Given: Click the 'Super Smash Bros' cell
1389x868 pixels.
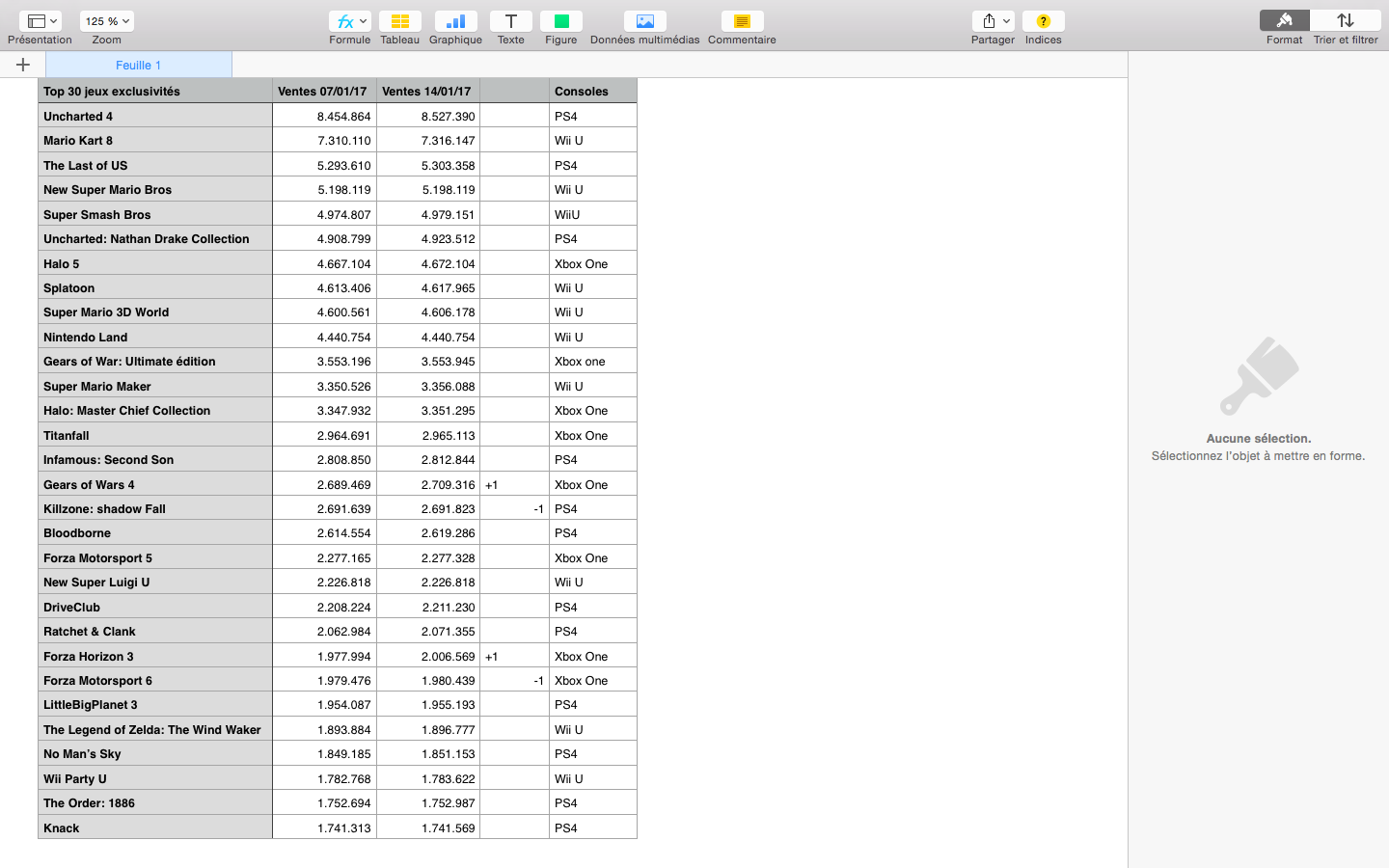Looking at the screenshot, I should tap(155, 214).
